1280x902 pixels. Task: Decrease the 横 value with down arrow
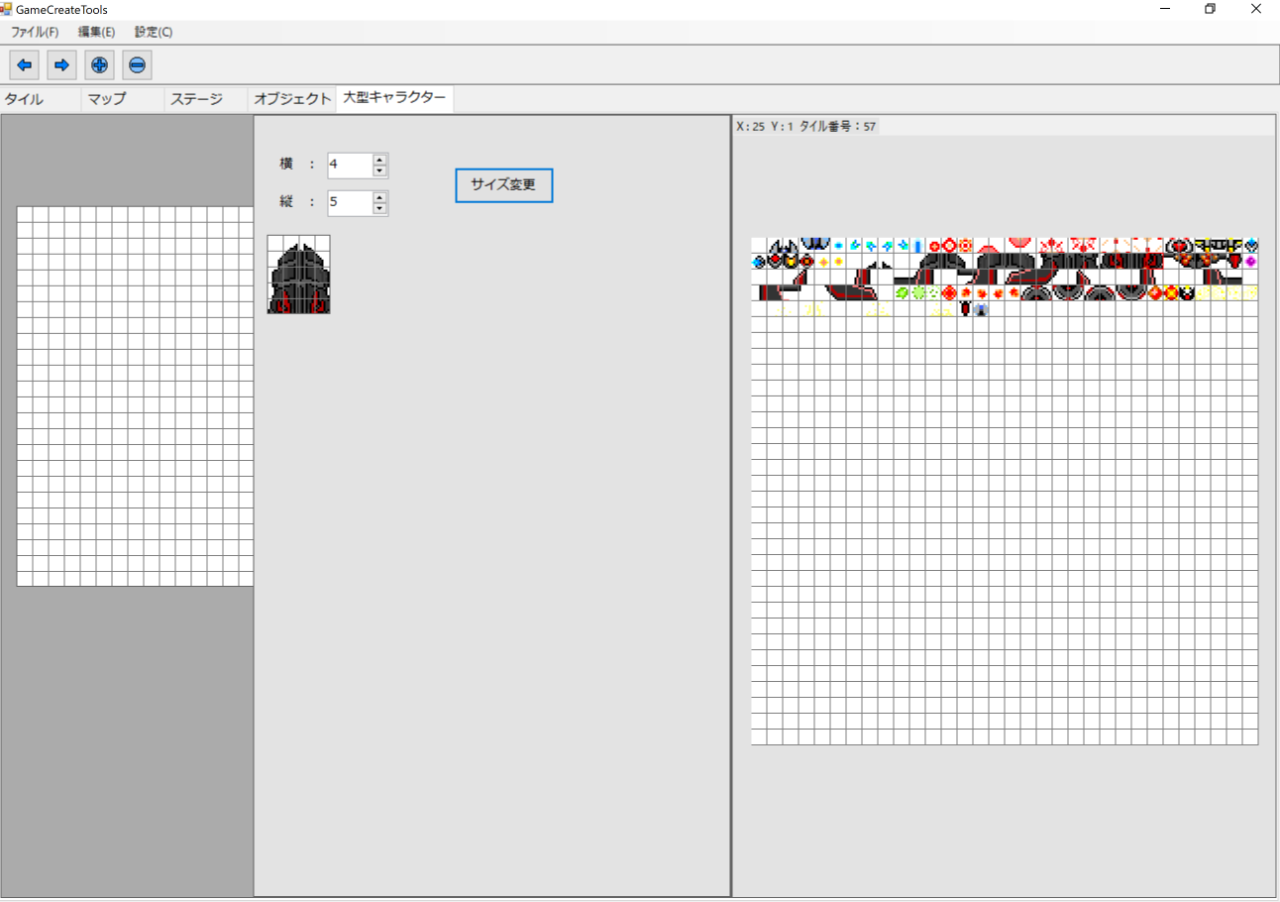tap(380, 171)
